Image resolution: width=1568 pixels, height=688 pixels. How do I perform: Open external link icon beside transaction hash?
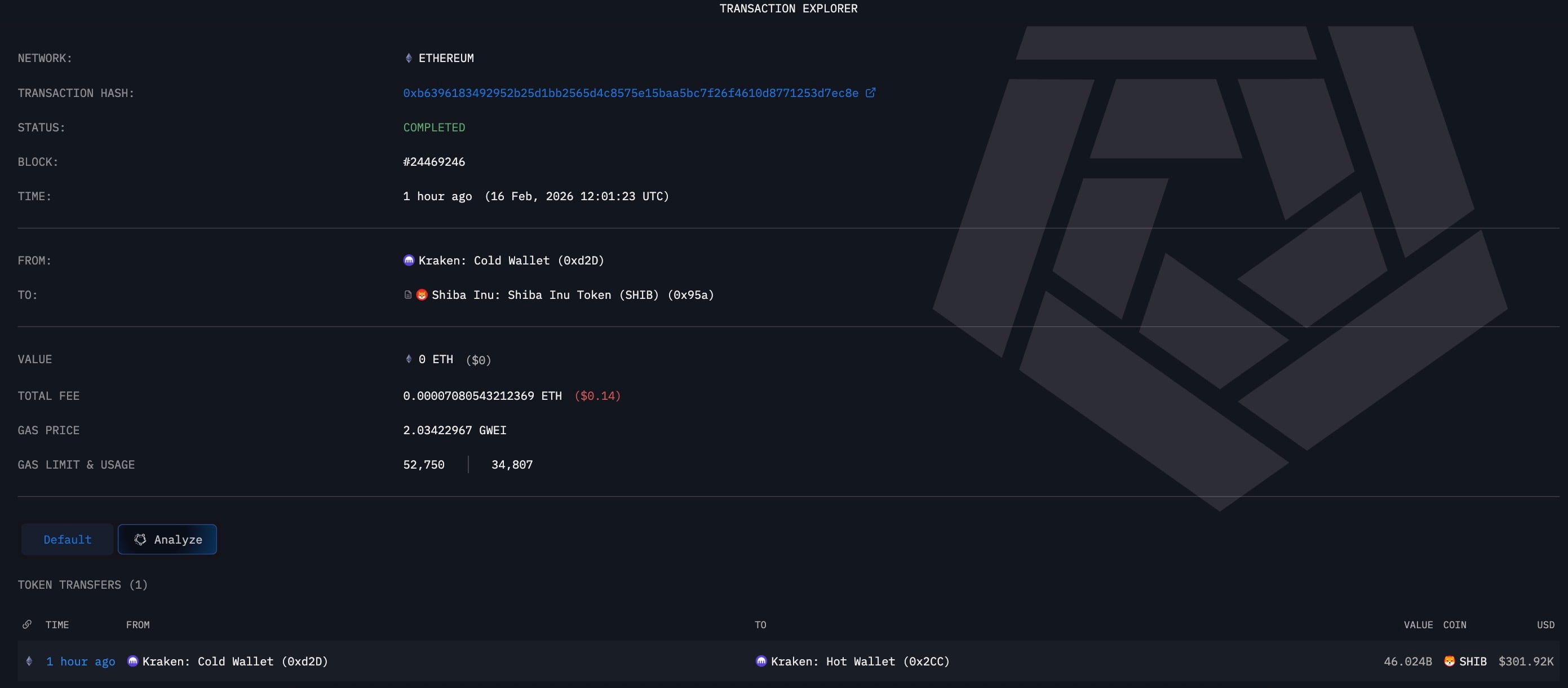coord(870,92)
